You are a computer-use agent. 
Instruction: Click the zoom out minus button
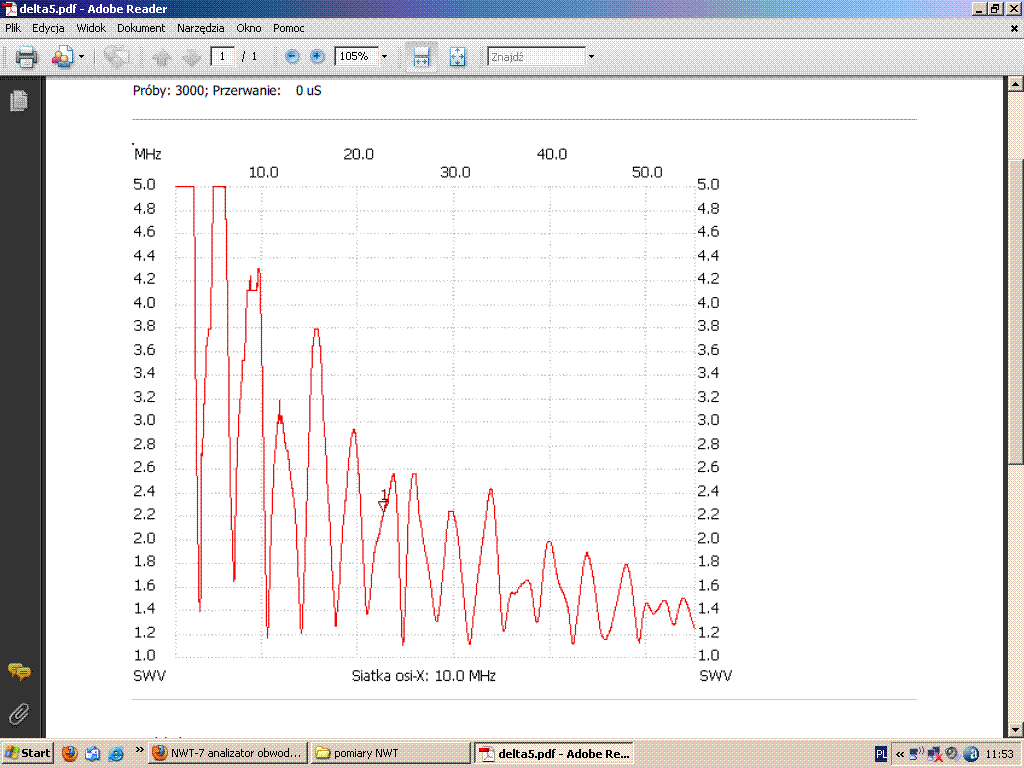click(x=292, y=57)
